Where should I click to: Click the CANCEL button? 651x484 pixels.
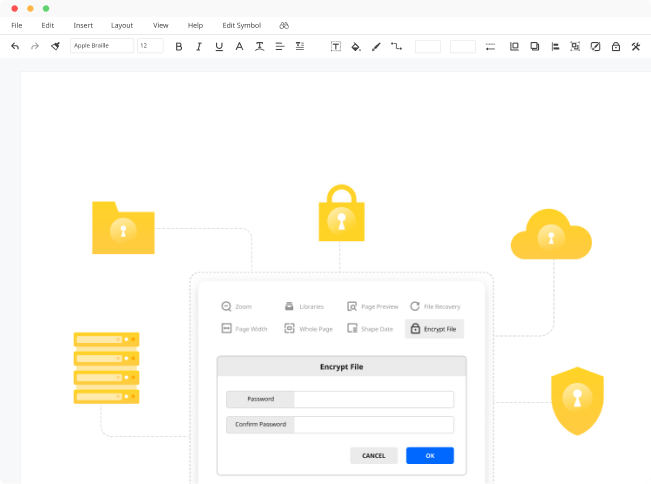point(374,455)
